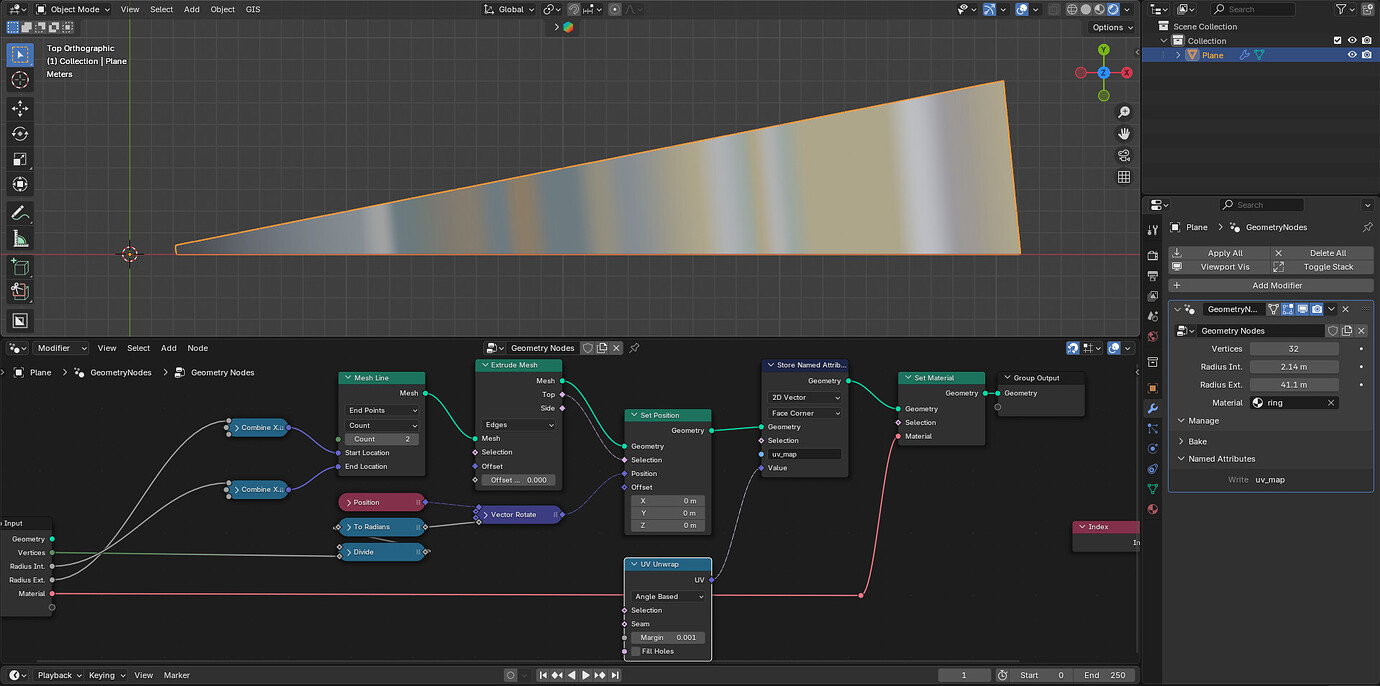
Task: Switch orthographic/perspective grid icon
Action: (x=1124, y=177)
